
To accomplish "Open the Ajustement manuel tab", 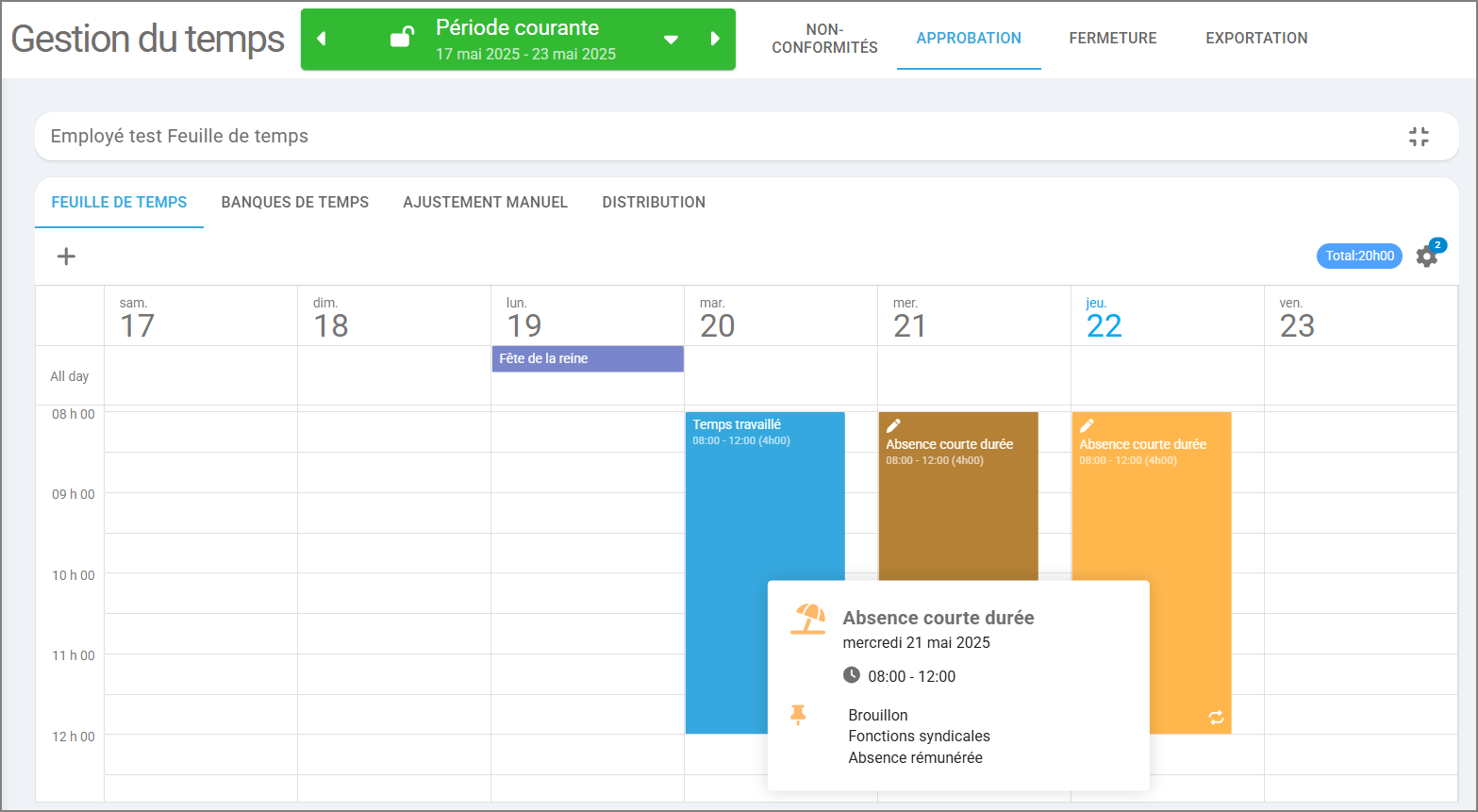I will coord(486,203).
